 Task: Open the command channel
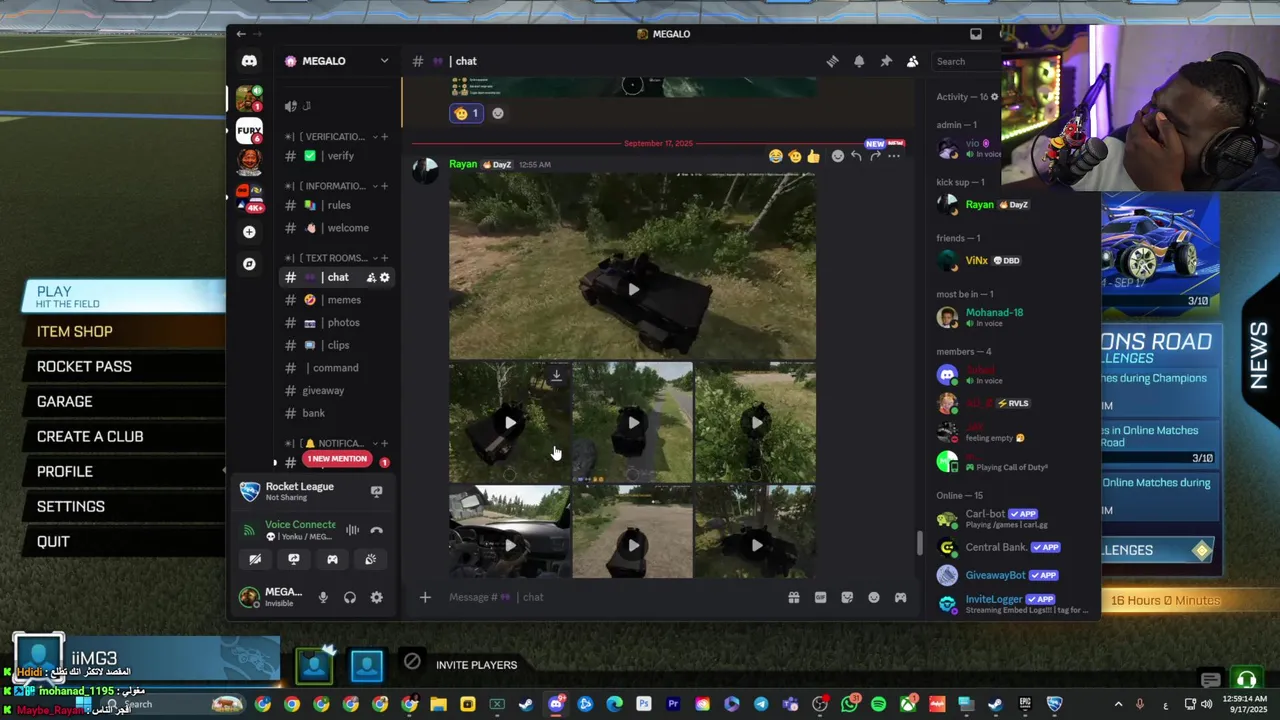[x=336, y=368]
